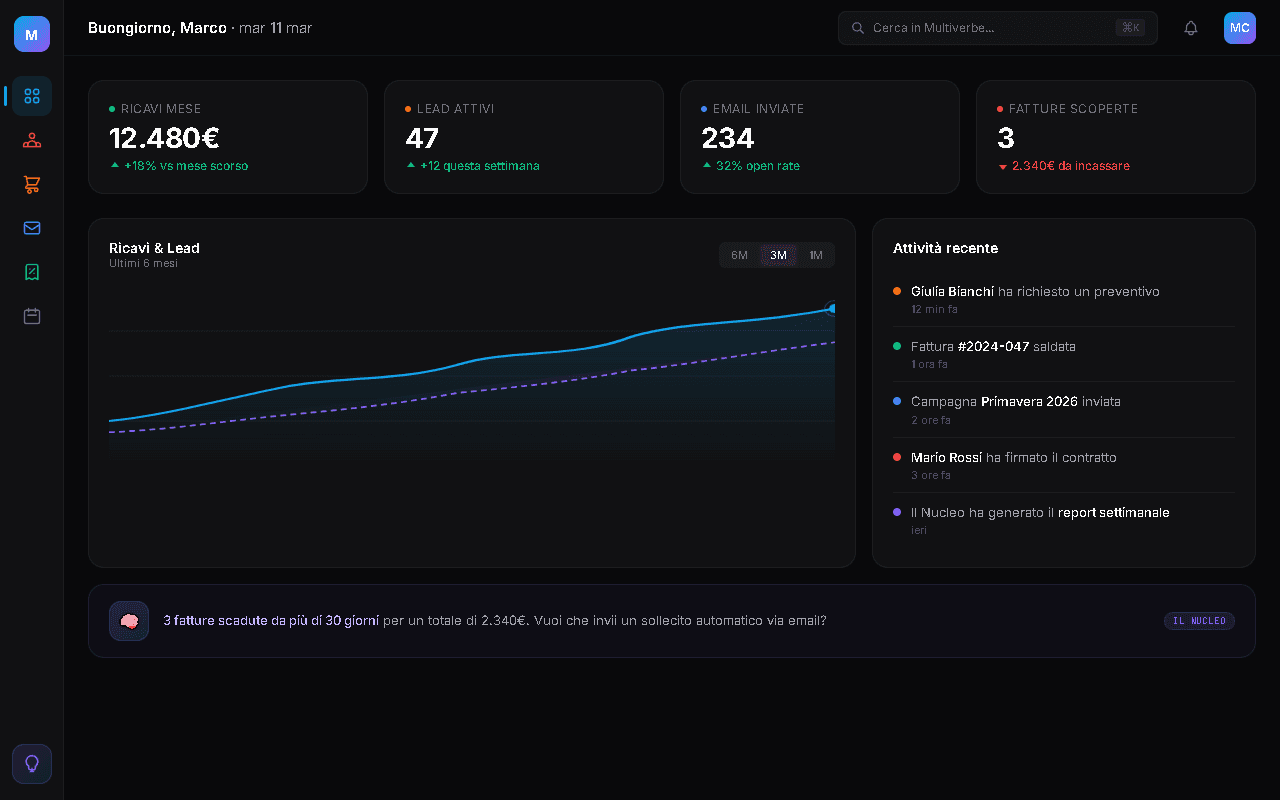The width and height of the screenshot is (1280, 800).
Task: Select the blue revenue line endpoint marker
Action: click(831, 310)
